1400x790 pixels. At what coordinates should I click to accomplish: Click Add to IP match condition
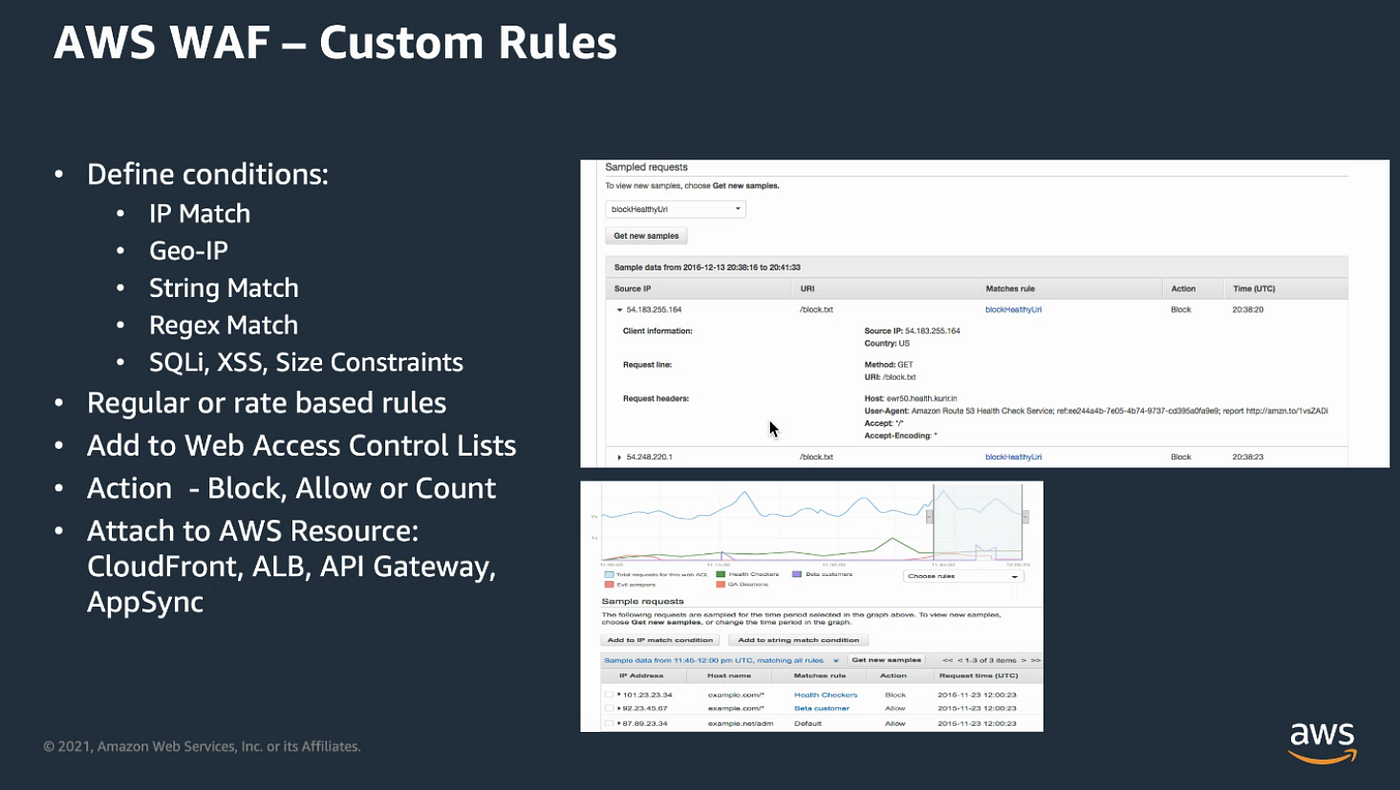click(x=660, y=640)
